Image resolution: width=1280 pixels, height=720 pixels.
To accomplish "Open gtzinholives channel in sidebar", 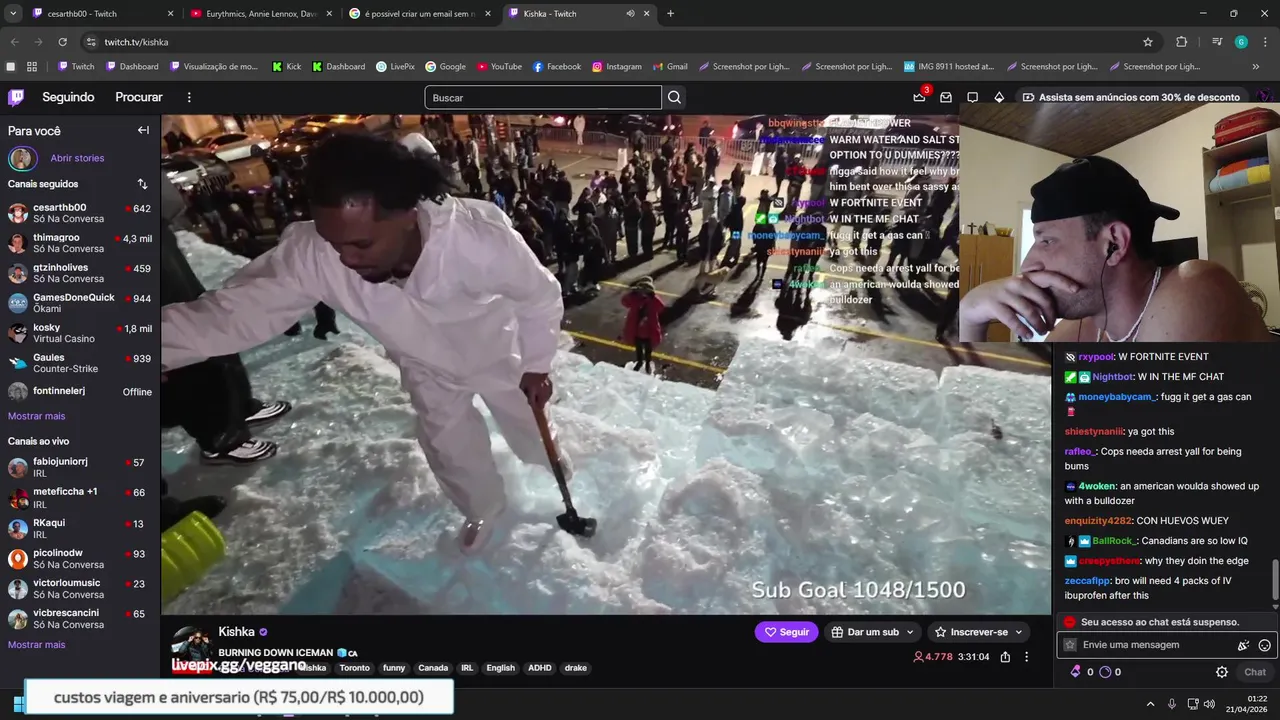I will coord(80,273).
